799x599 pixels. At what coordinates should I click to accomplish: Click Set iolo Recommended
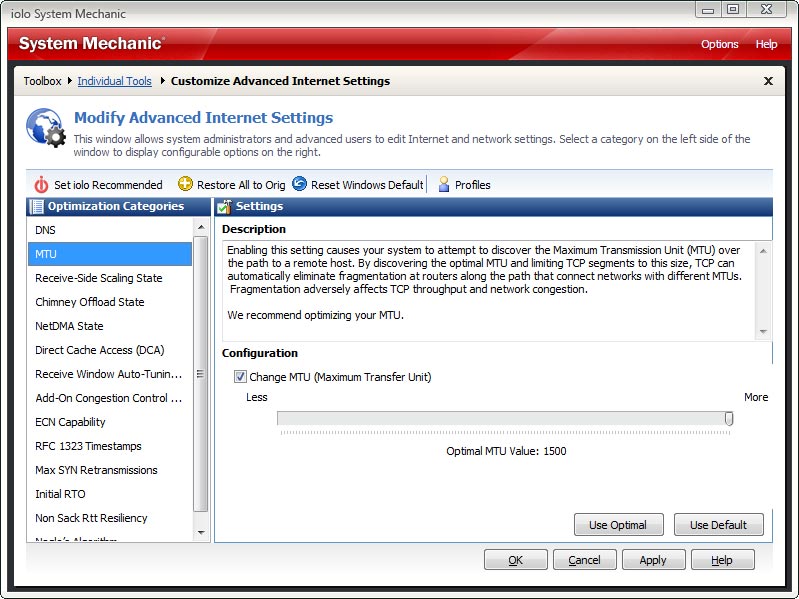point(99,185)
